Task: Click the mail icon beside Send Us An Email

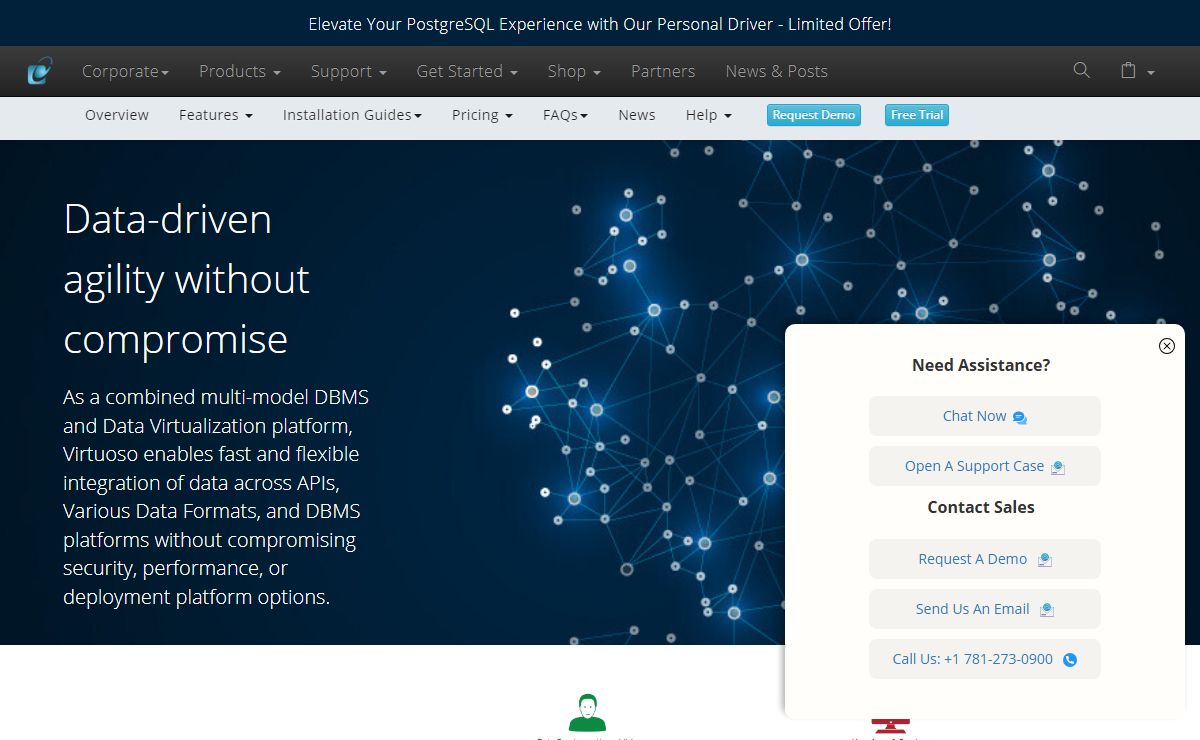Action: tap(1047, 610)
